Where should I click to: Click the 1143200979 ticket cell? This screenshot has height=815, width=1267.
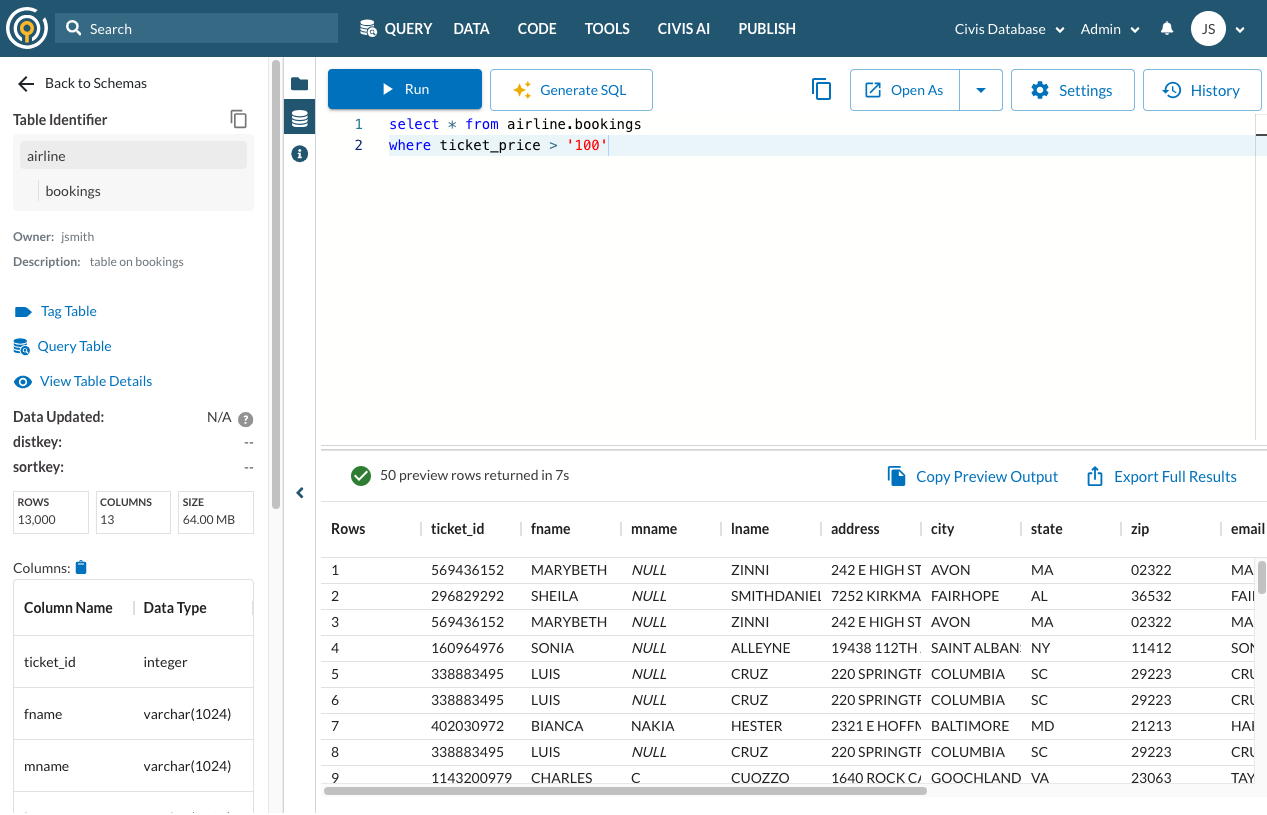coord(472,778)
